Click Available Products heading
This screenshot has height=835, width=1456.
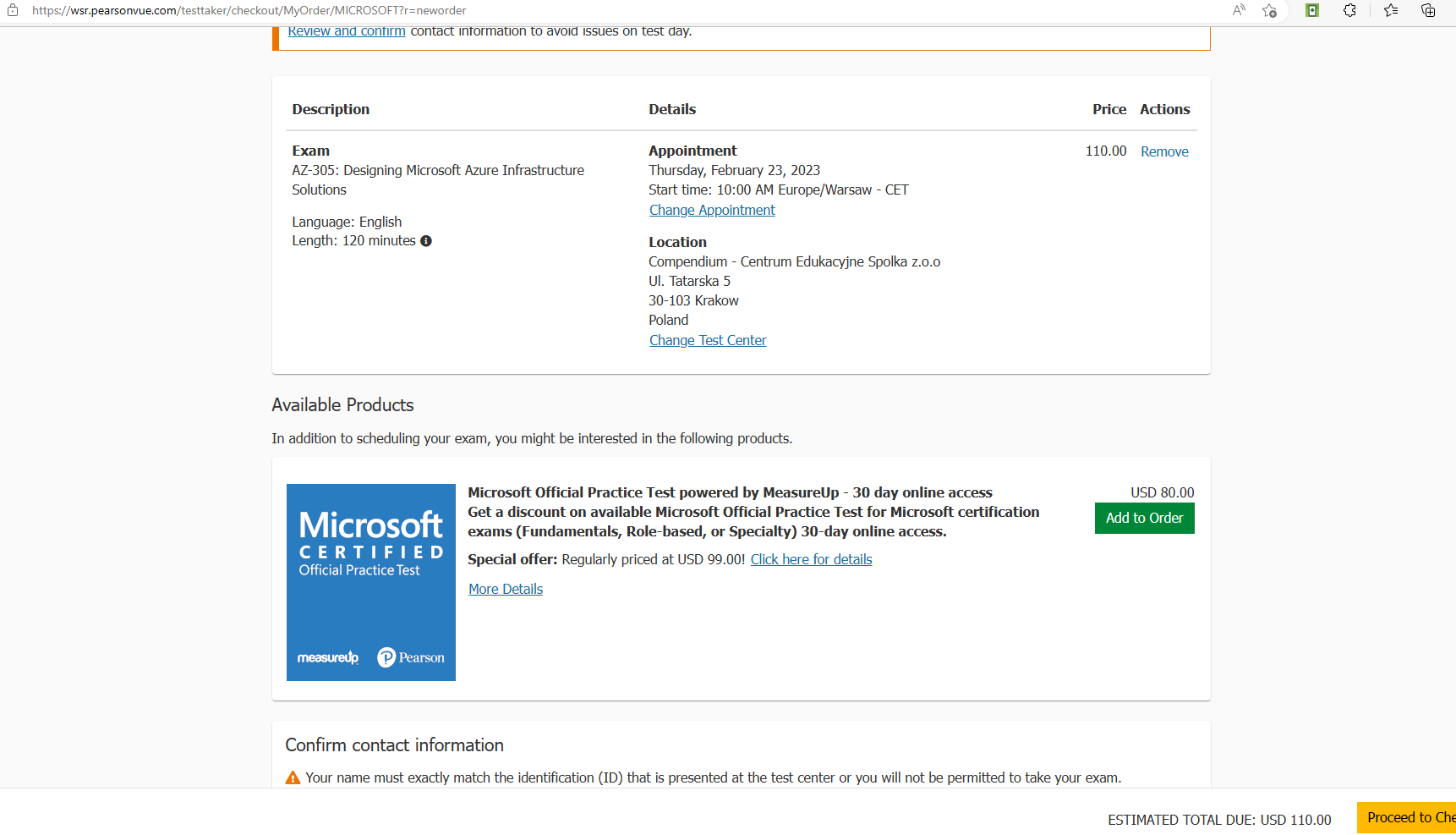click(342, 404)
